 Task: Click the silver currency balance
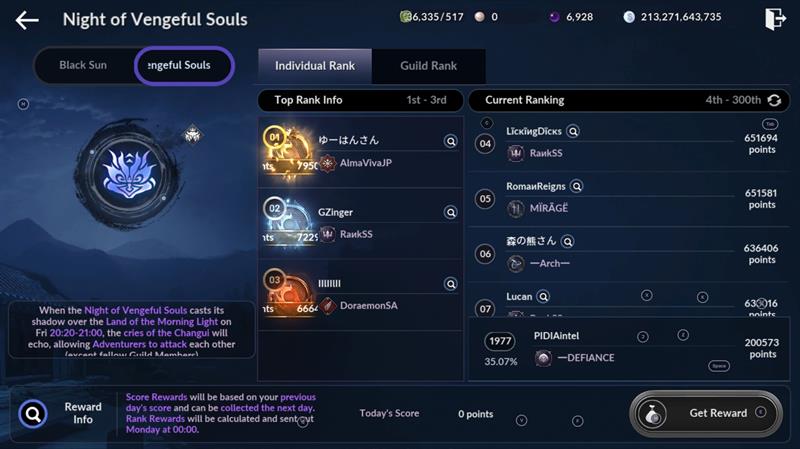(672, 17)
